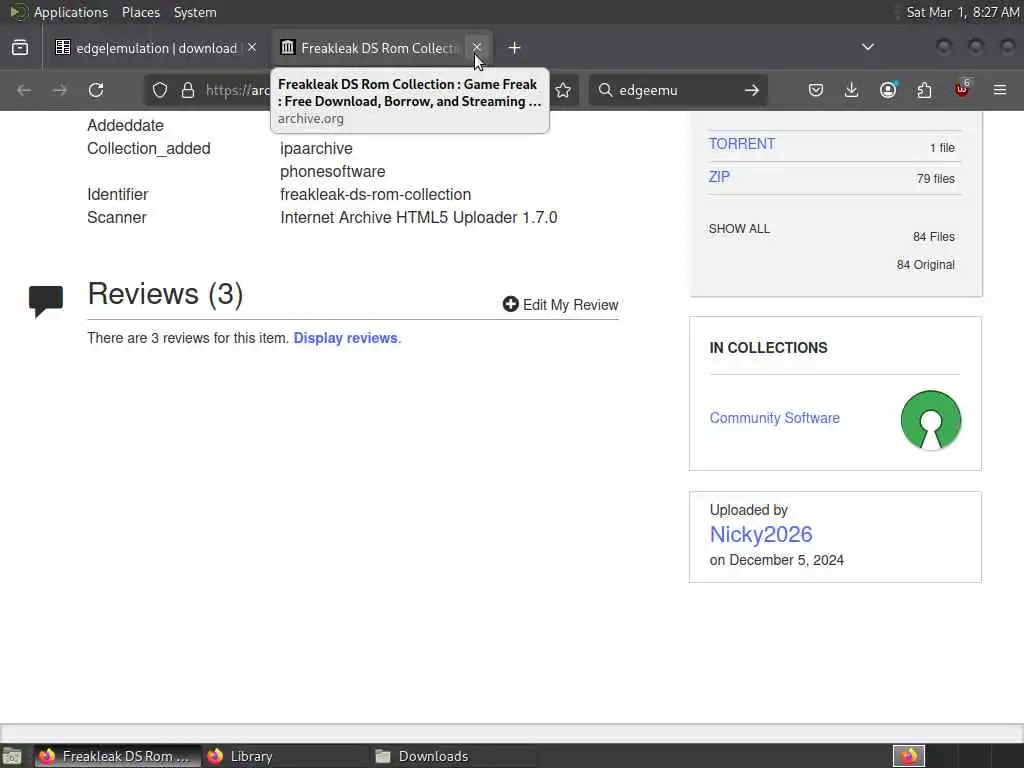The image size is (1024, 768).
Task: Open Firefox View recent browsing icon
Action: tap(20, 48)
